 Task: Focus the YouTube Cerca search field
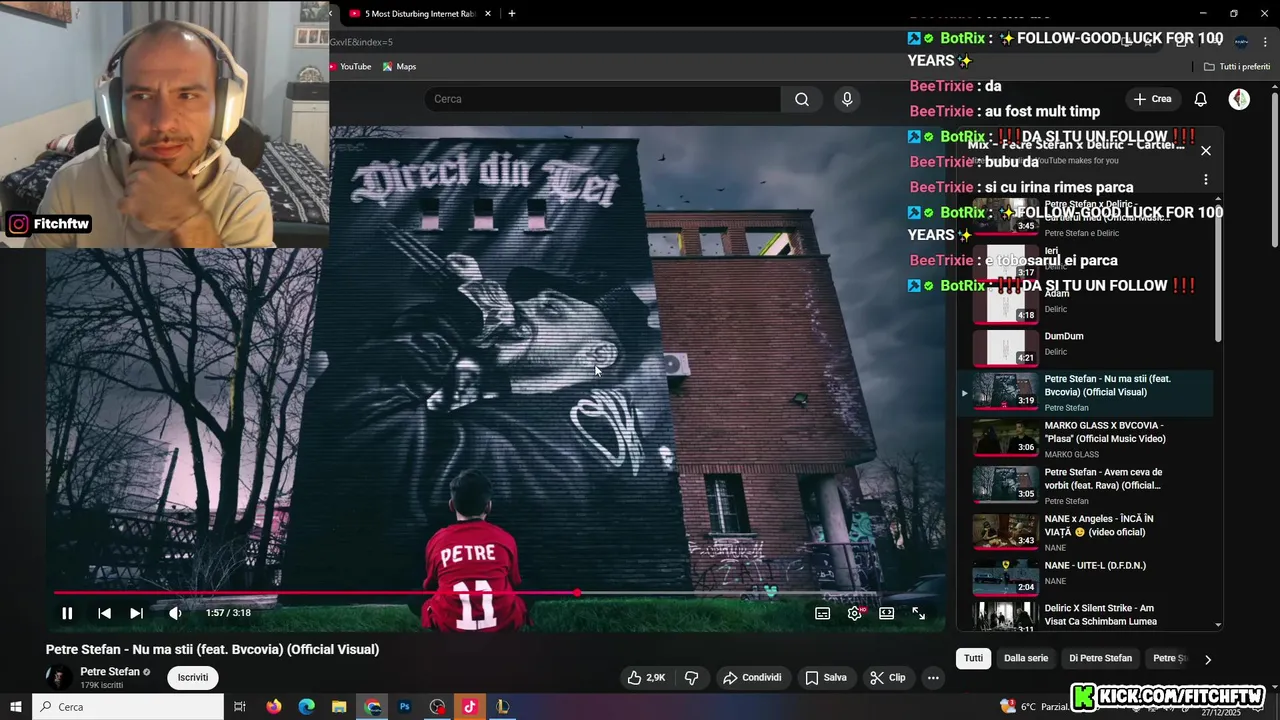coord(603,99)
